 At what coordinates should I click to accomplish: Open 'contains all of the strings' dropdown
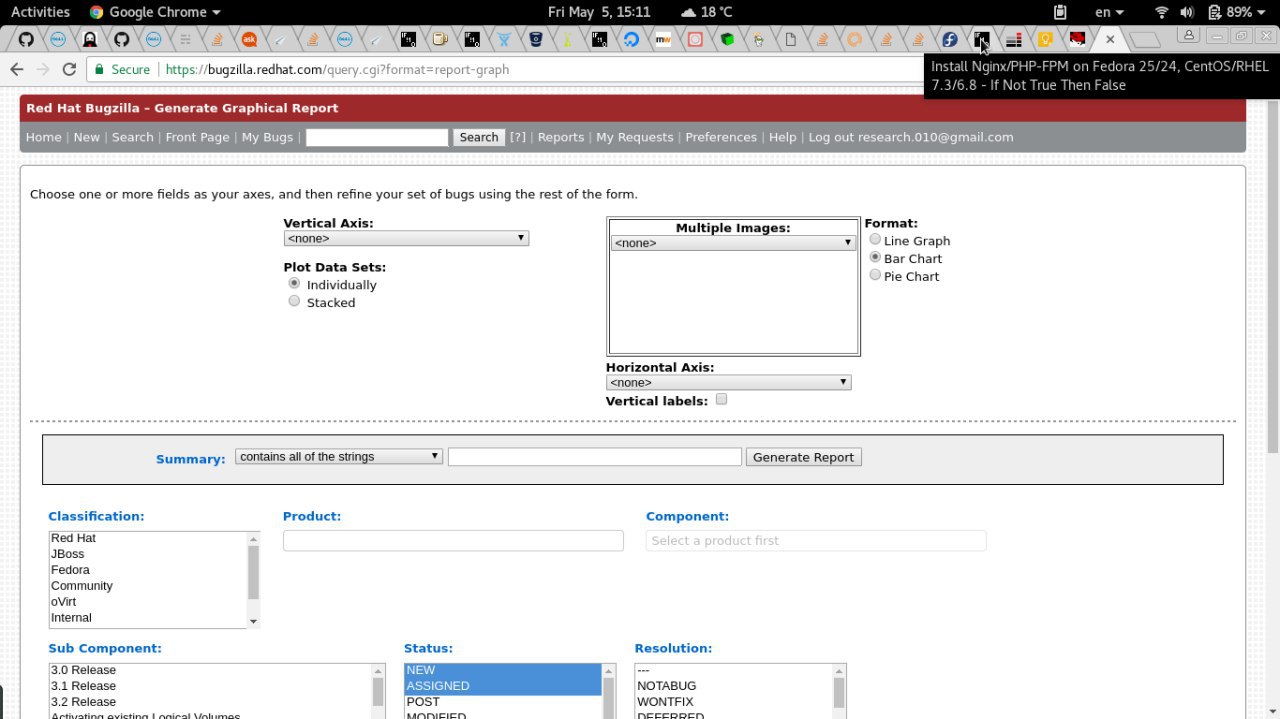339,456
